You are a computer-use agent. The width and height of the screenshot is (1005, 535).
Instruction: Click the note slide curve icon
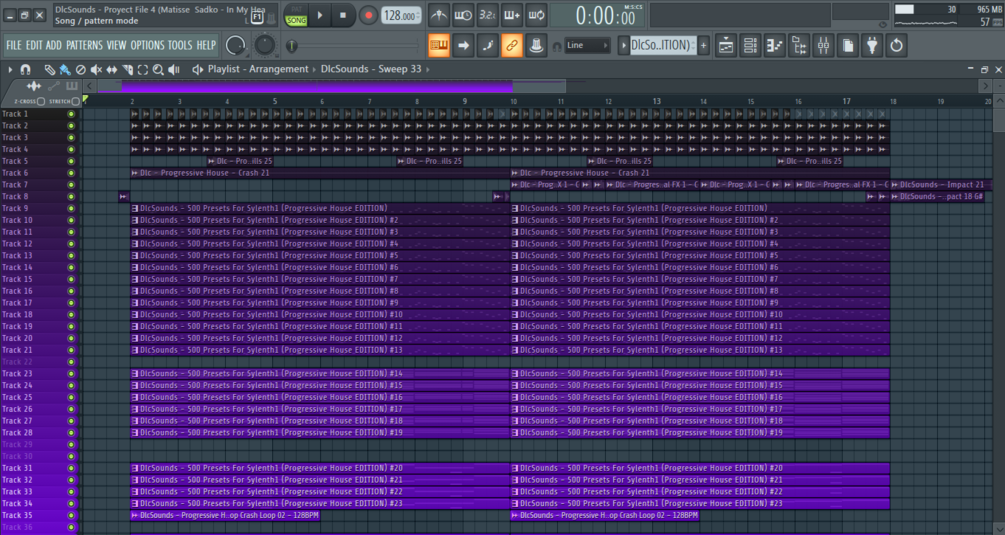[x=488, y=45]
